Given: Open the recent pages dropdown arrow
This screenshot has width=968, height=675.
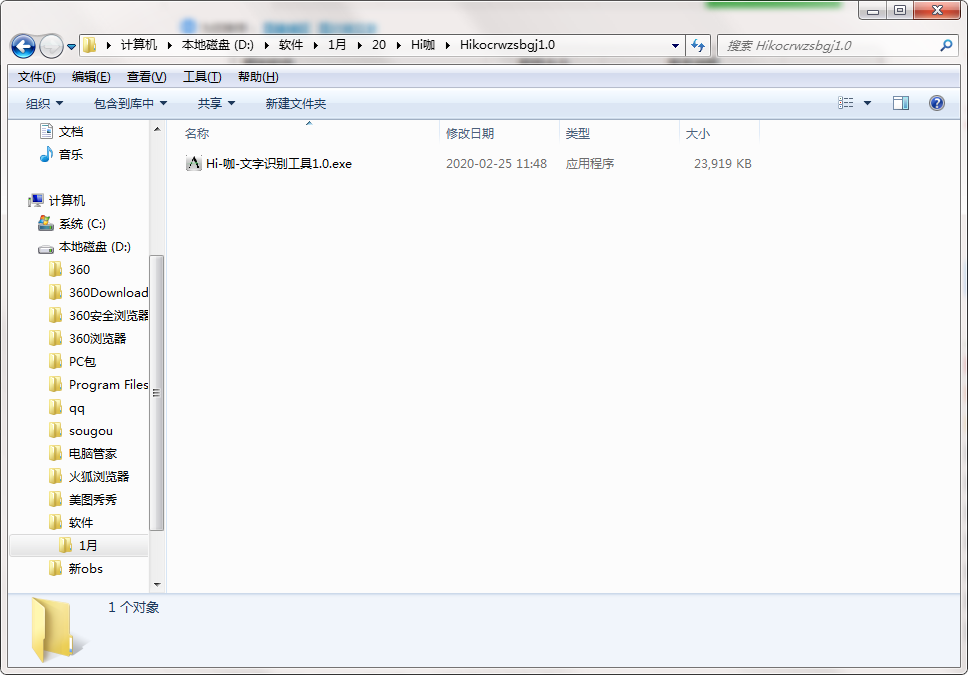Looking at the screenshot, I should [71, 47].
